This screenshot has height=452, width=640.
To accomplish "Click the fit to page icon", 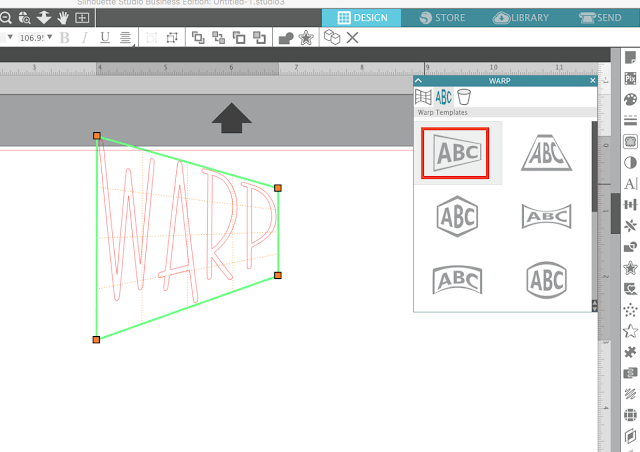I will (82, 18).
